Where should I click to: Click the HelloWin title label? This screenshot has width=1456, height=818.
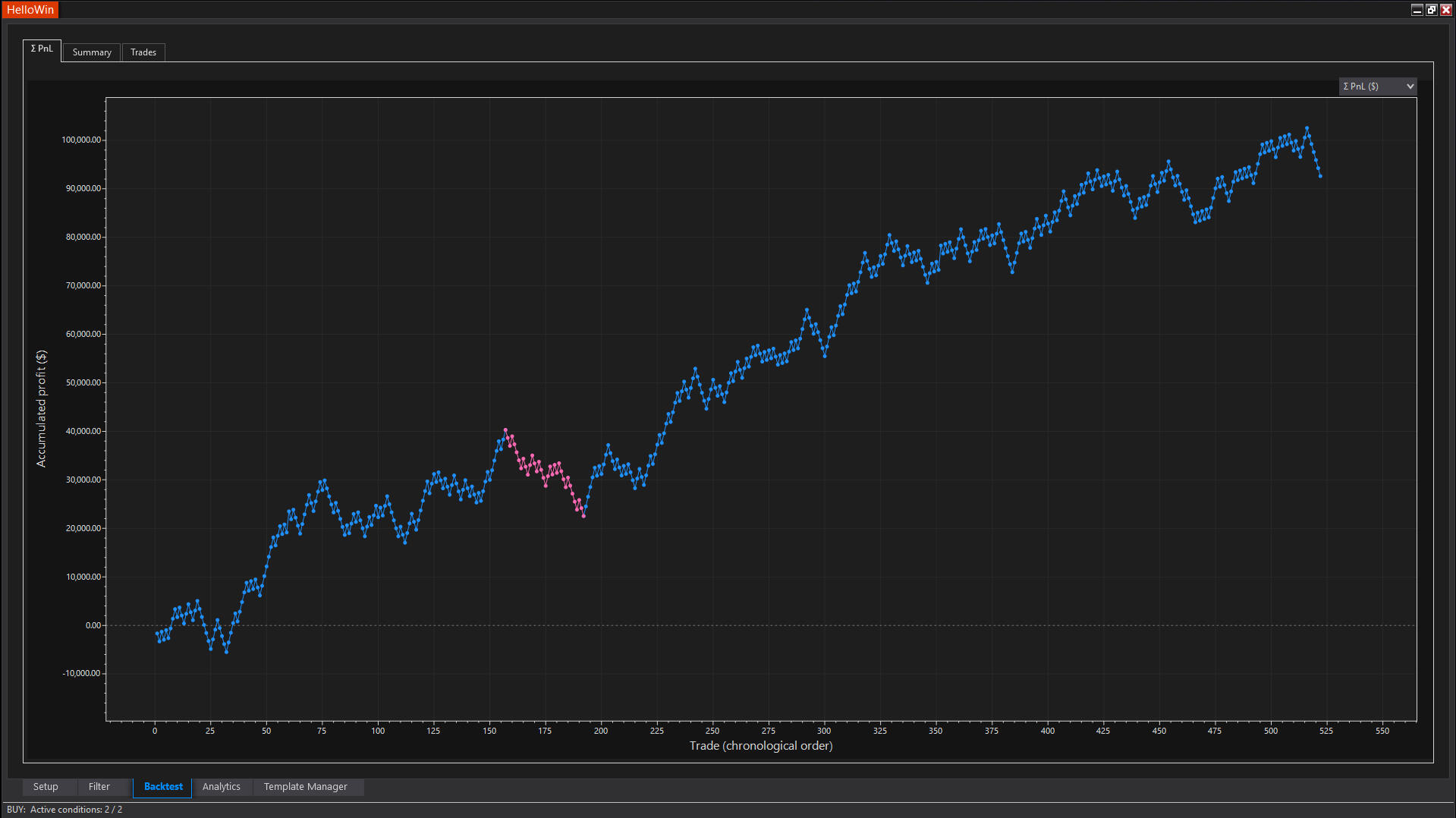click(x=30, y=10)
